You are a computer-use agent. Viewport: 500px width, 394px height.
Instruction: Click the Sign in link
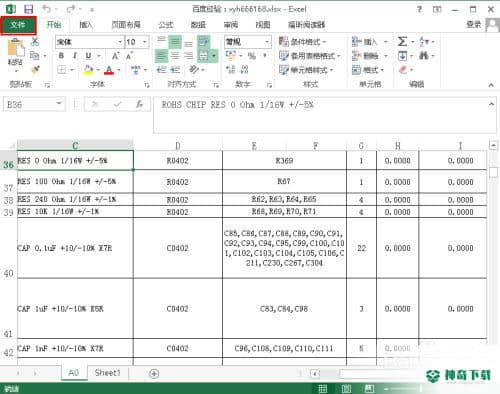pyautogui.click(x=473, y=24)
